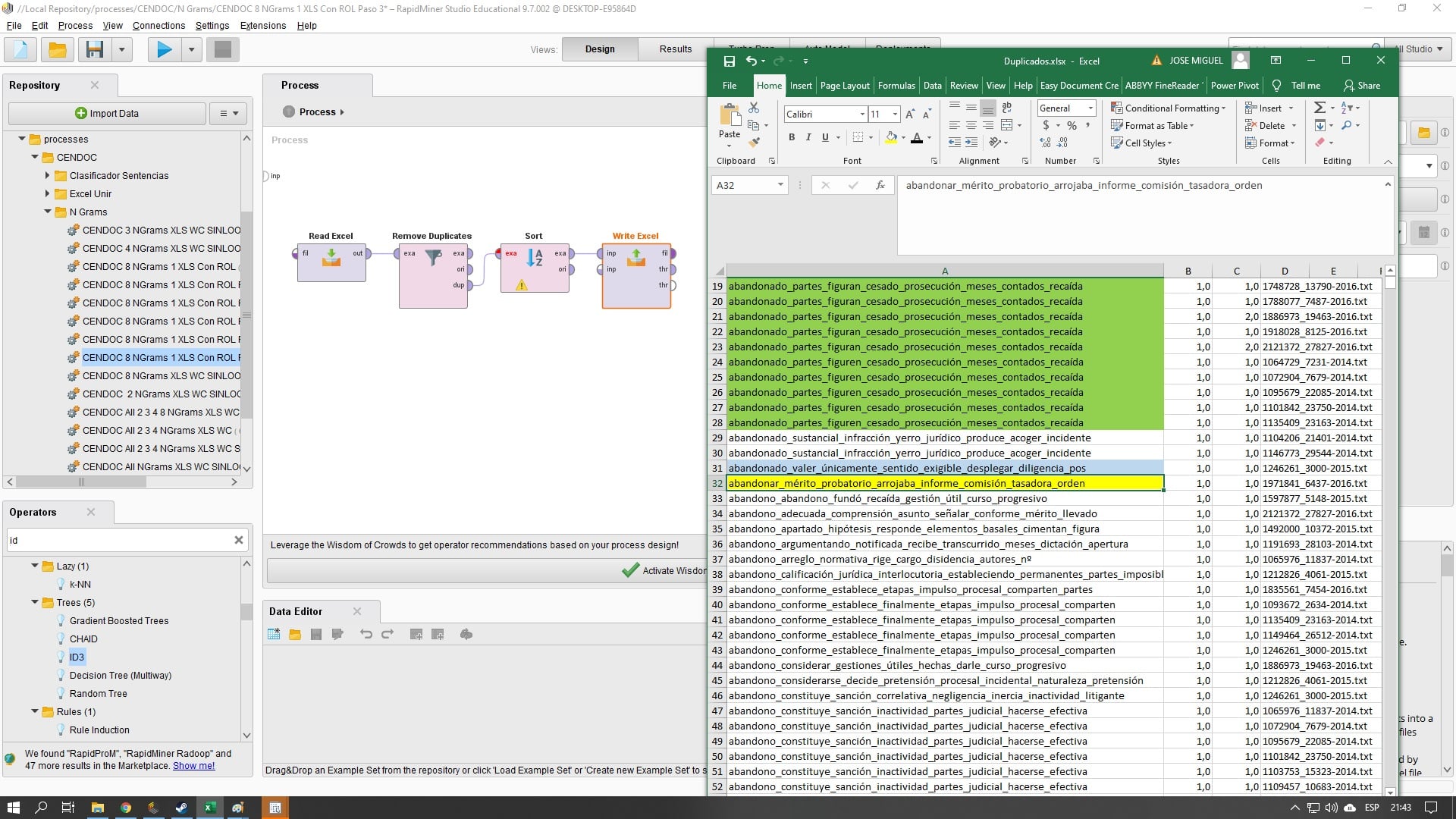
Task: Click the Paste button in Excel
Action: 730,124
